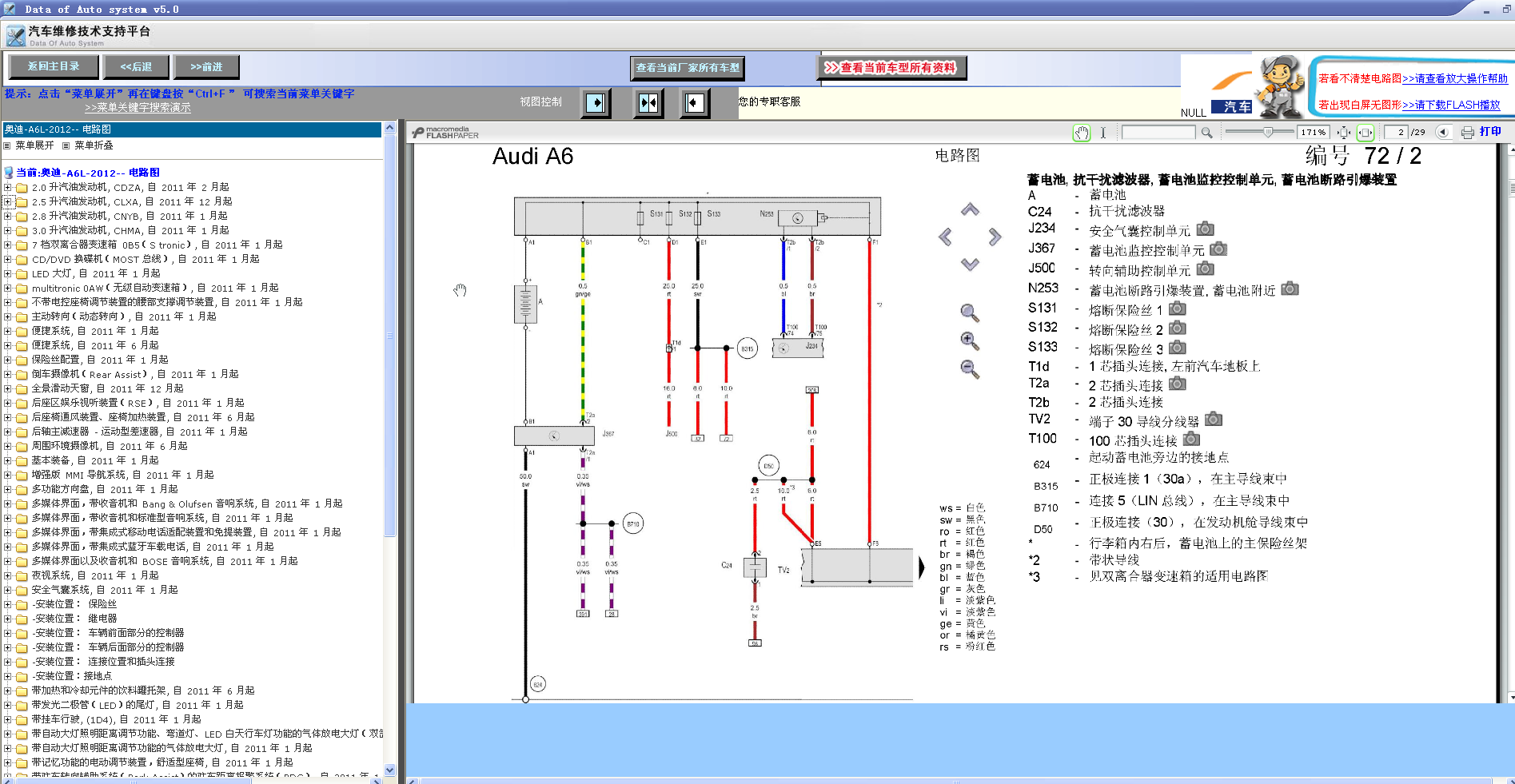
Task: Open the 菜单关键字搜索演示 link
Action: point(138,108)
